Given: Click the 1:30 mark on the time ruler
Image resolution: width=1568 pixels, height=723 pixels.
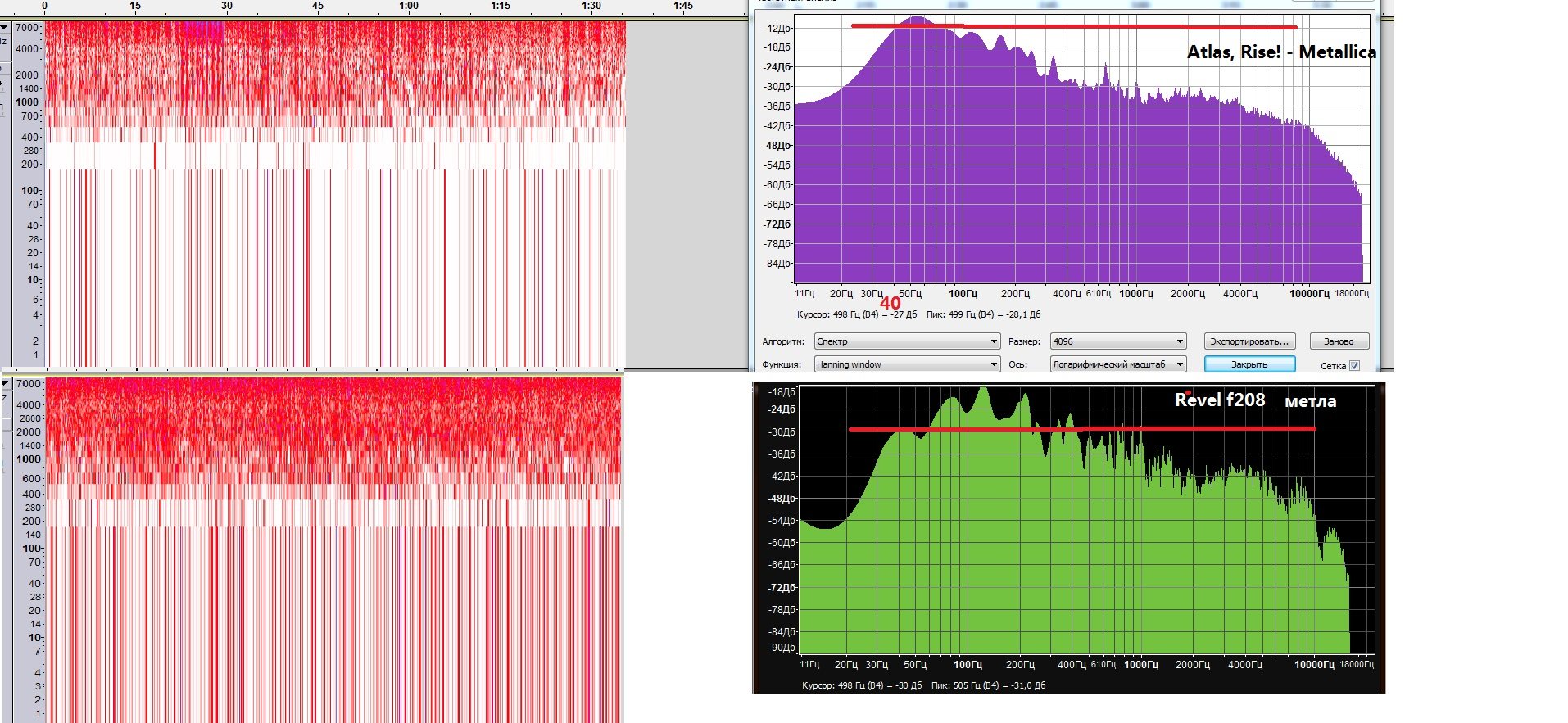Looking at the screenshot, I should 591,6.
